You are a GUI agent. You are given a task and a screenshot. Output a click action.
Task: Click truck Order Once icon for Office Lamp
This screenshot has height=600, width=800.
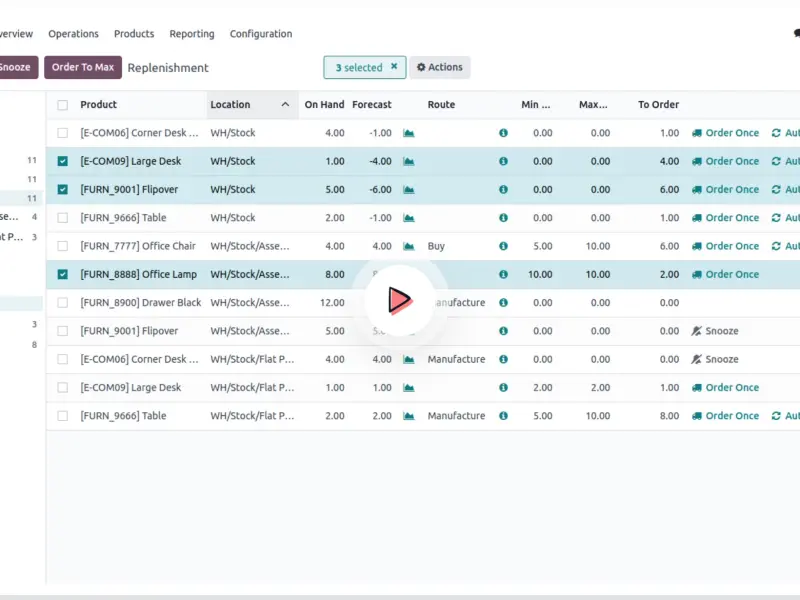coord(697,274)
